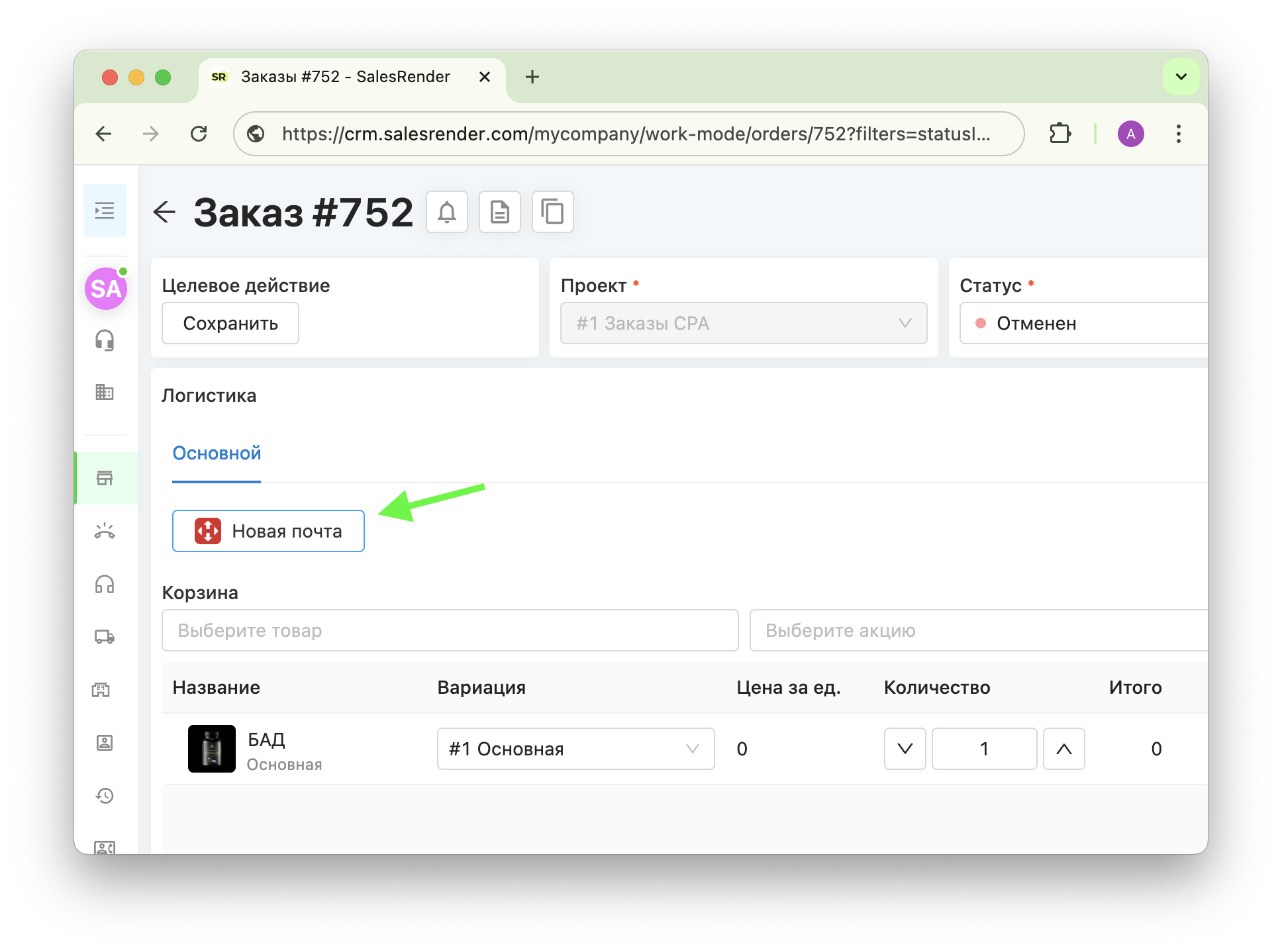The height and width of the screenshot is (952, 1282).
Task: Switch to the Основной tab
Action: (x=217, y=453)
